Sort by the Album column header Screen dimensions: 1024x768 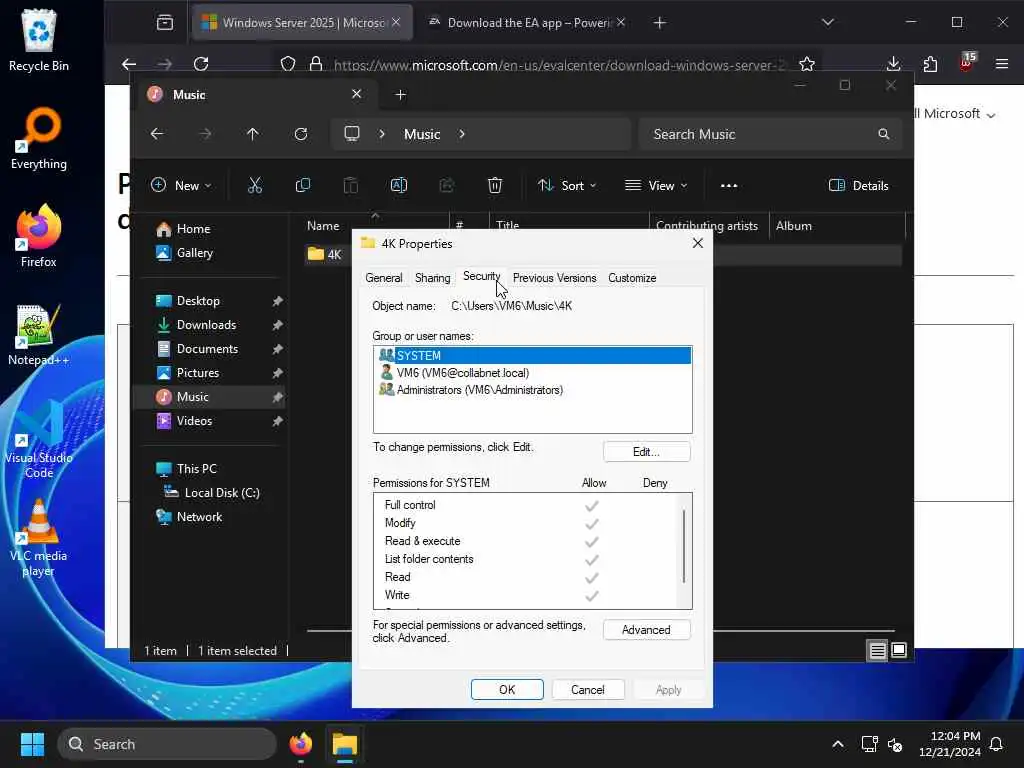click(837, 226)
